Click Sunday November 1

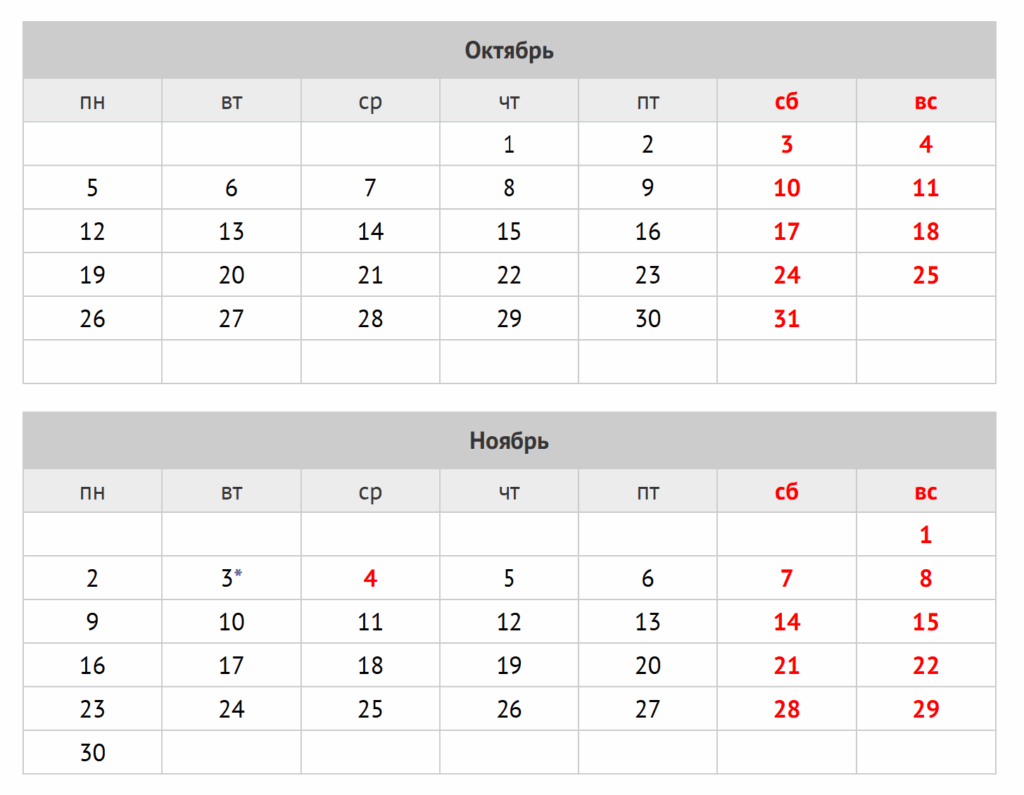(926, 535)
